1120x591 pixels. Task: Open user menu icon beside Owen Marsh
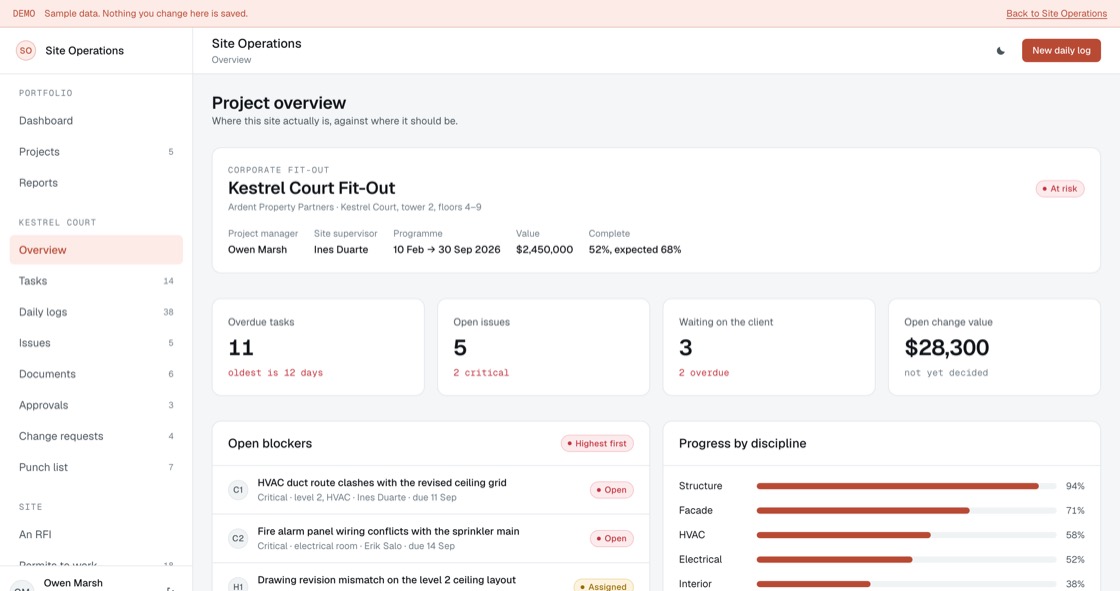point(170,587)
